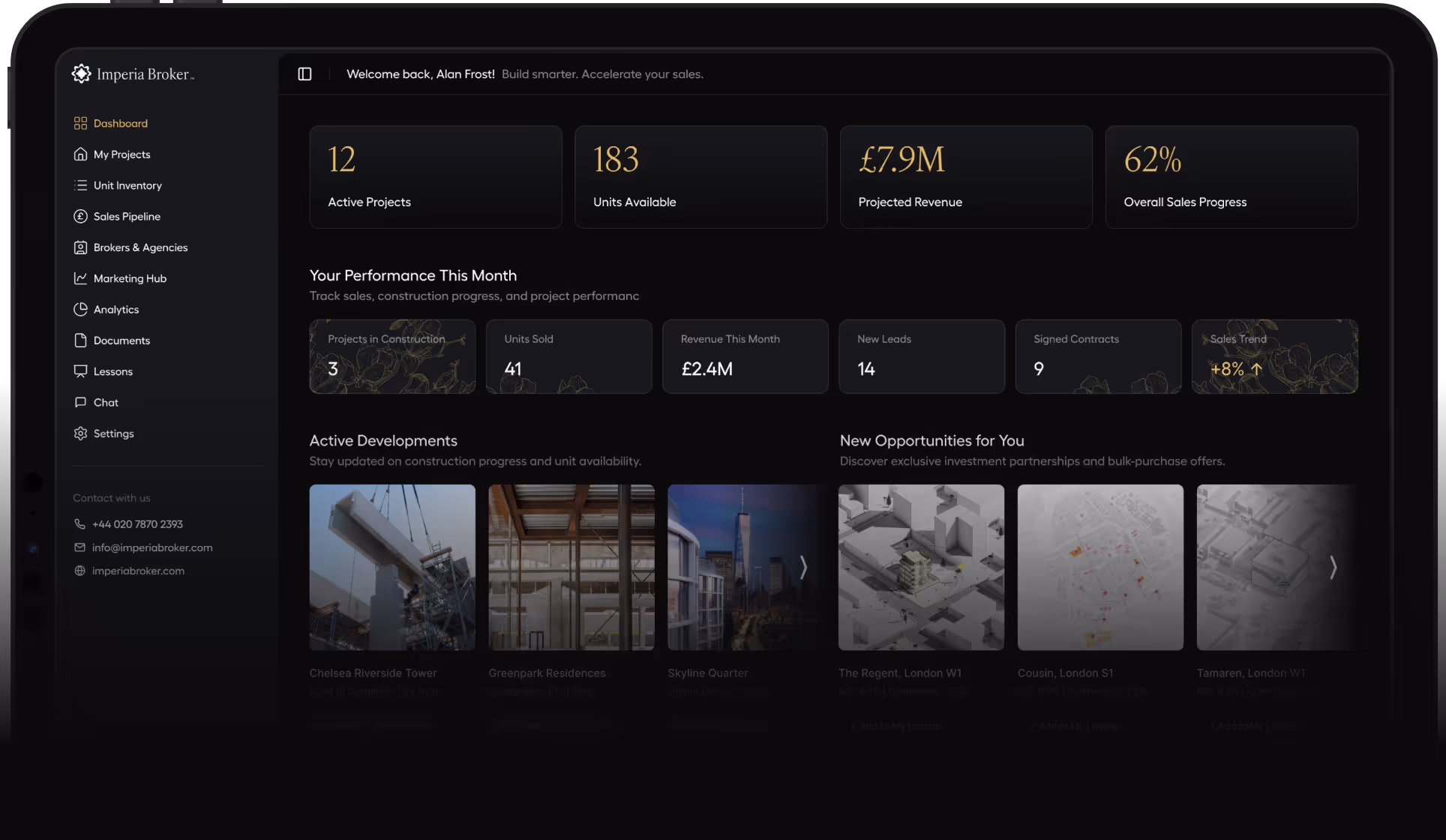This screenshot has width=1446, height=840.
Task: Email info@imperiabroker.com
Action: tap(151, 547)
